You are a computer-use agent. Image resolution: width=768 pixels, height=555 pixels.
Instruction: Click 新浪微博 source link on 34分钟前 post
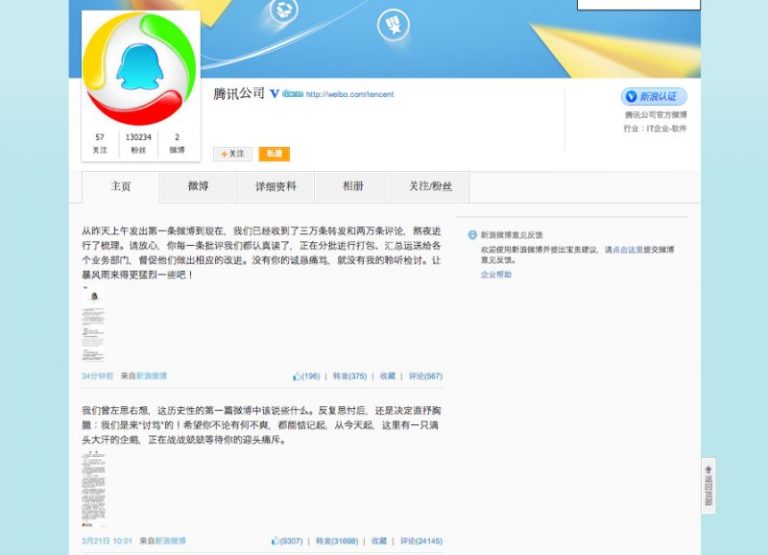151,376
